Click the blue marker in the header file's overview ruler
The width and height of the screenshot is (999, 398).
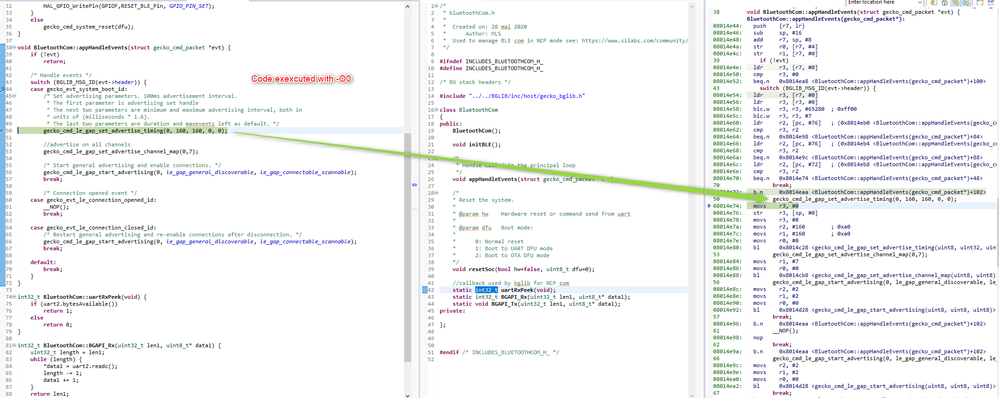[x=415, y=184]
